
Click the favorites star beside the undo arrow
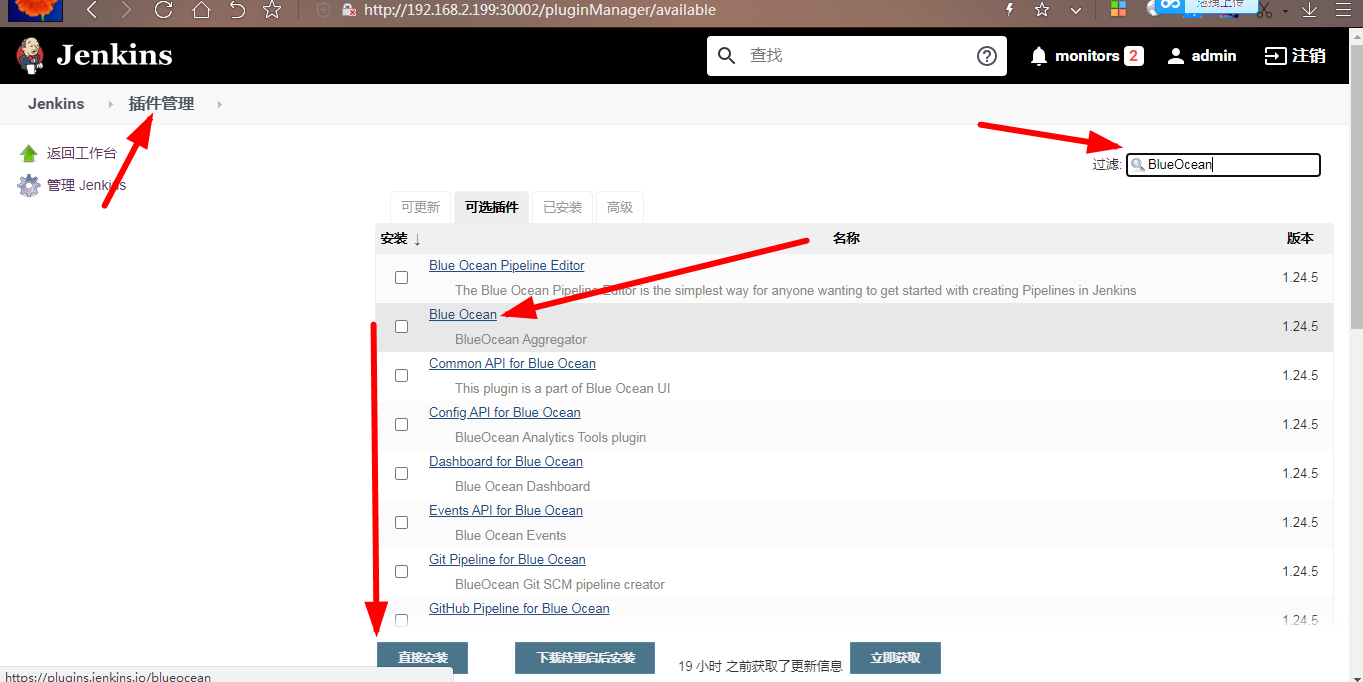coord(271,10)
